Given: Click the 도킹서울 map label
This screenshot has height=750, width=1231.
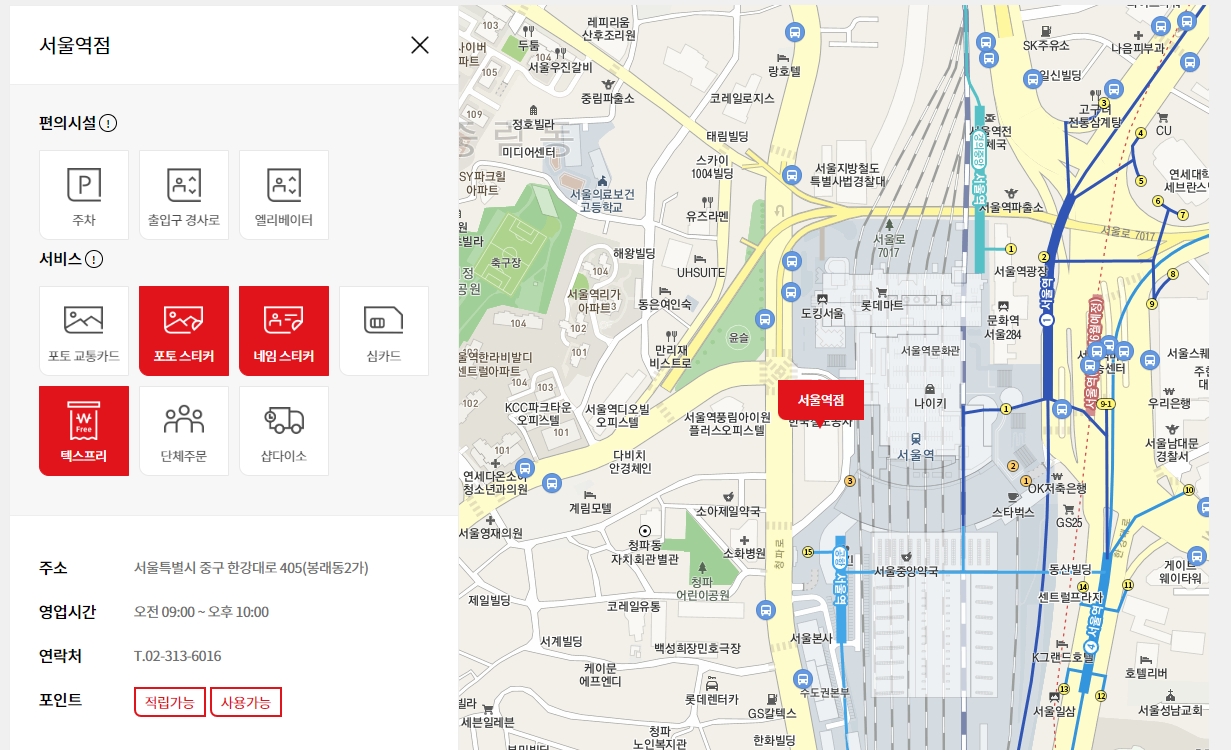Looking at the screenshot, I should coord(823,313).
